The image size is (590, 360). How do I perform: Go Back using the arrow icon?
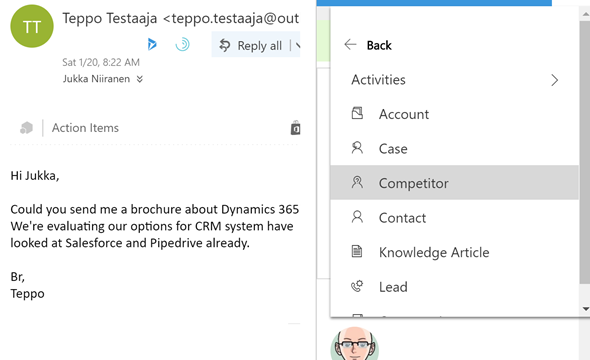tap(350, 45)
